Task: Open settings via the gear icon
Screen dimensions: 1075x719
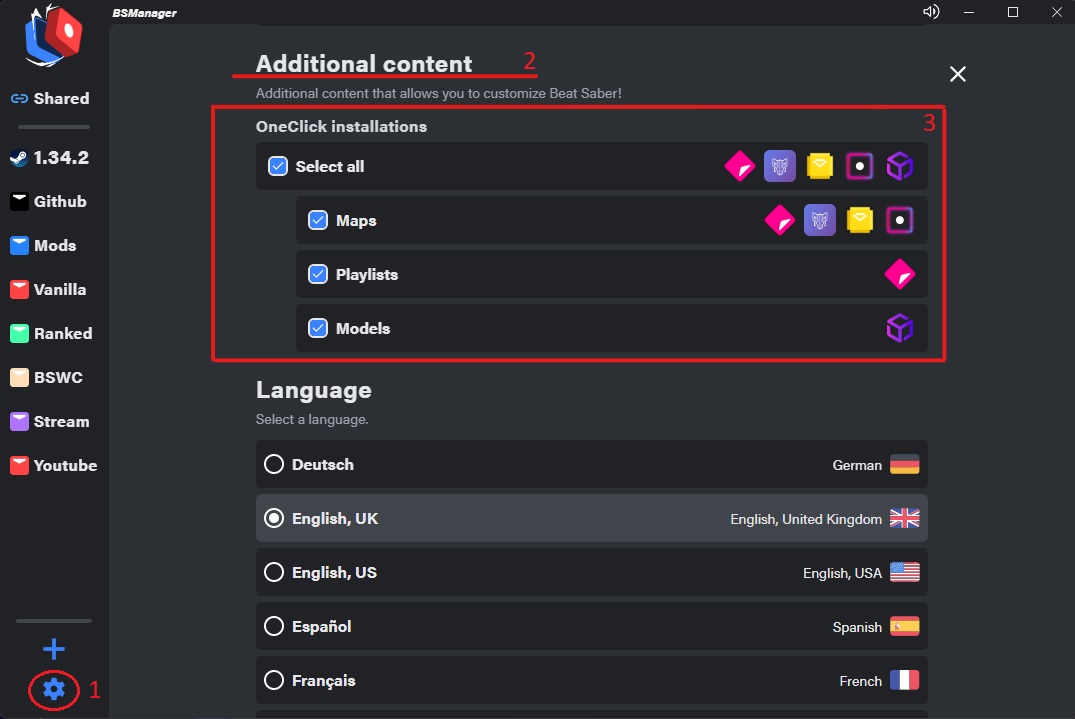Action: click(54, 689)
